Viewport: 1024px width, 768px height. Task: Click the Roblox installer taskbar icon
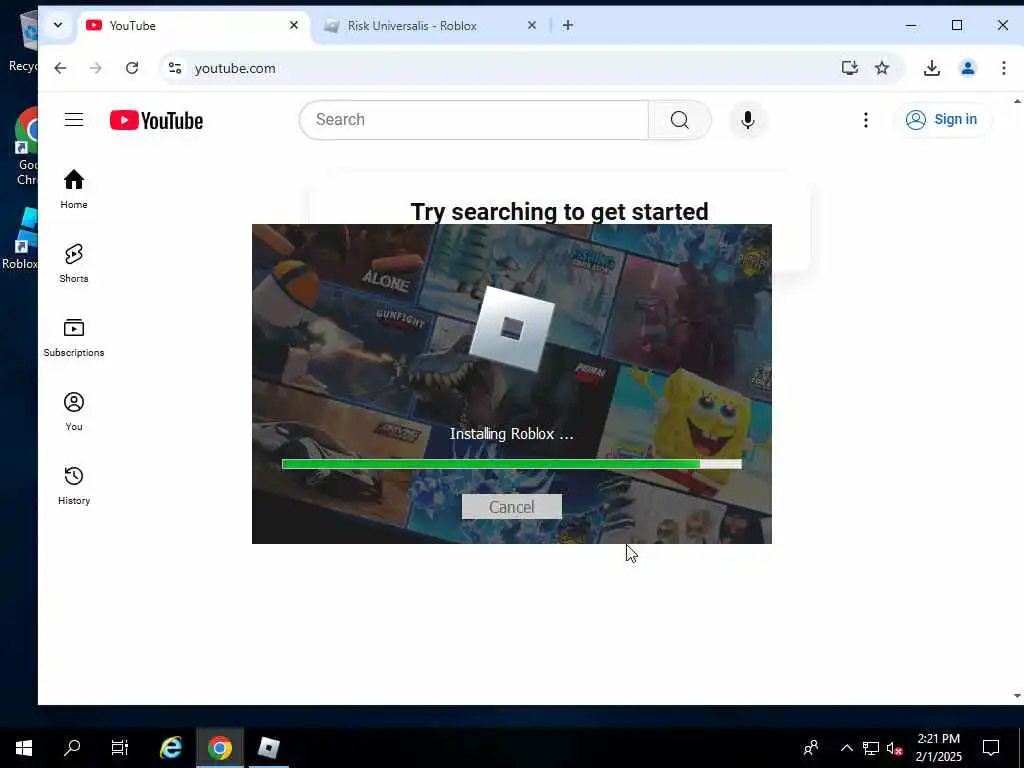pyautogui.click(x=268, y=748)
